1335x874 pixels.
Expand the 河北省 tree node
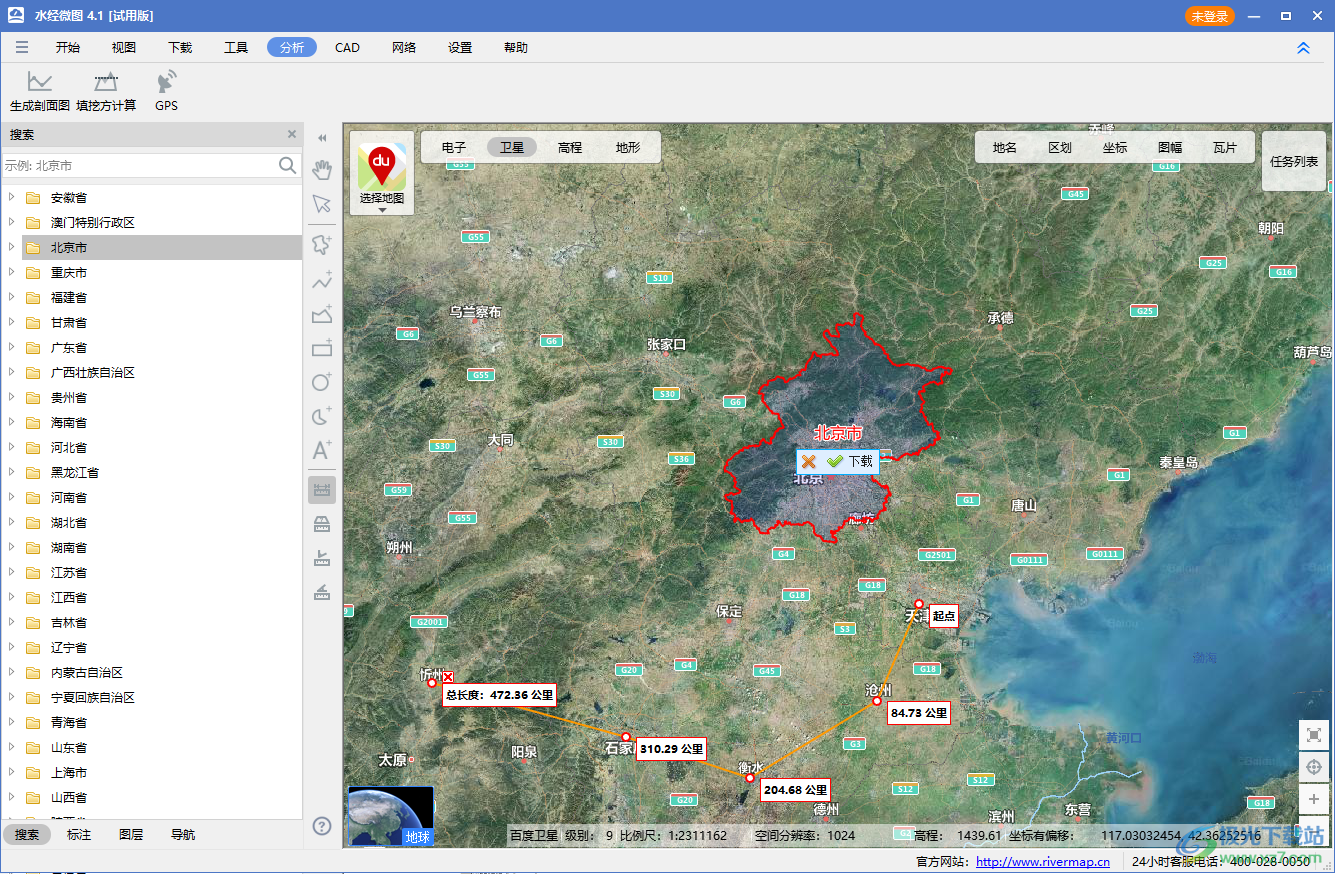[x=12, y=447]
